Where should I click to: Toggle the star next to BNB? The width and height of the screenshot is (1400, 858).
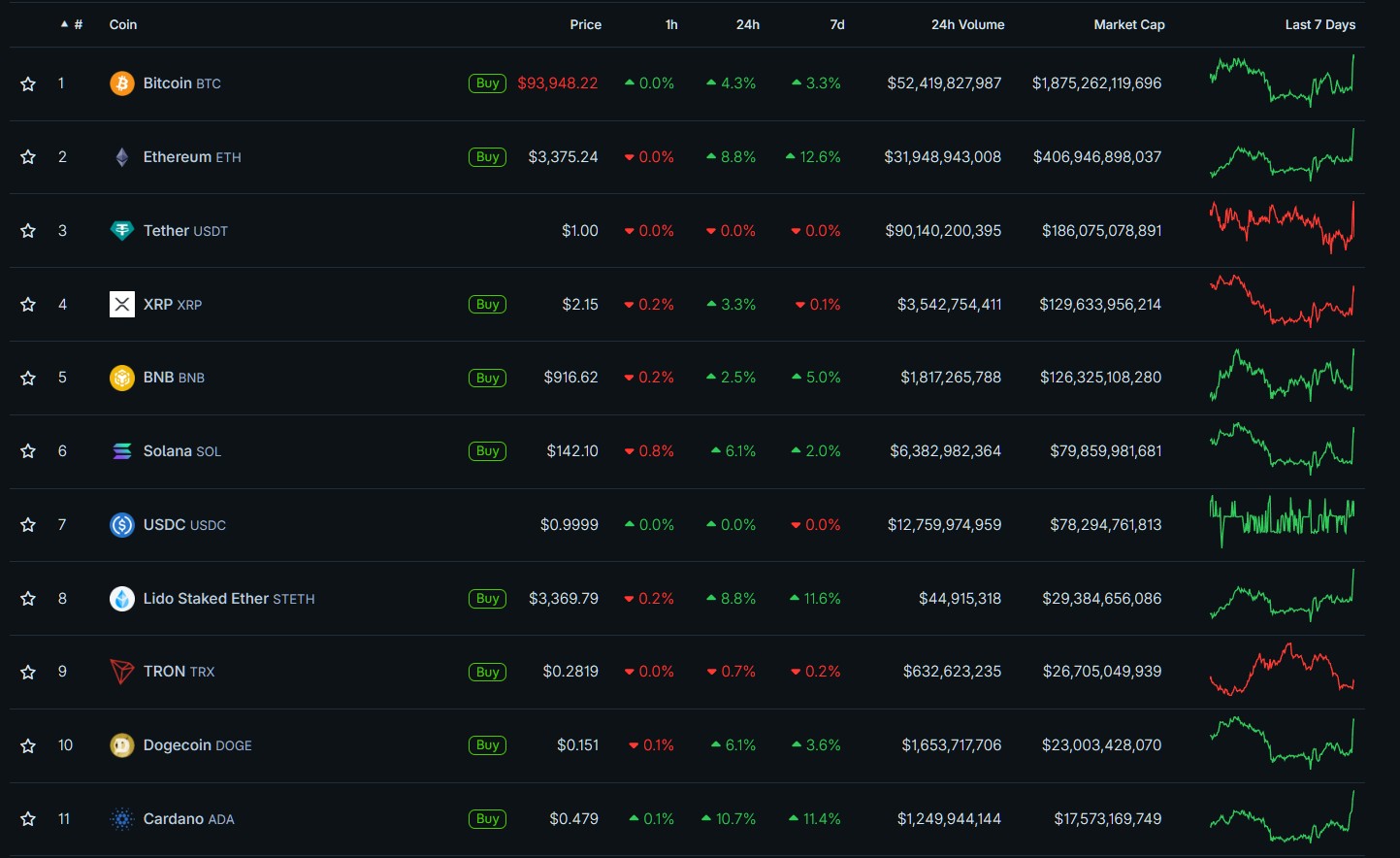click(28, 379)
